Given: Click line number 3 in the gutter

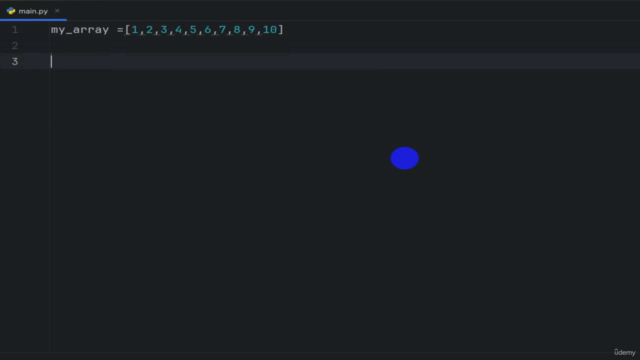Looking at the screenshot, I should click(15, 62).
